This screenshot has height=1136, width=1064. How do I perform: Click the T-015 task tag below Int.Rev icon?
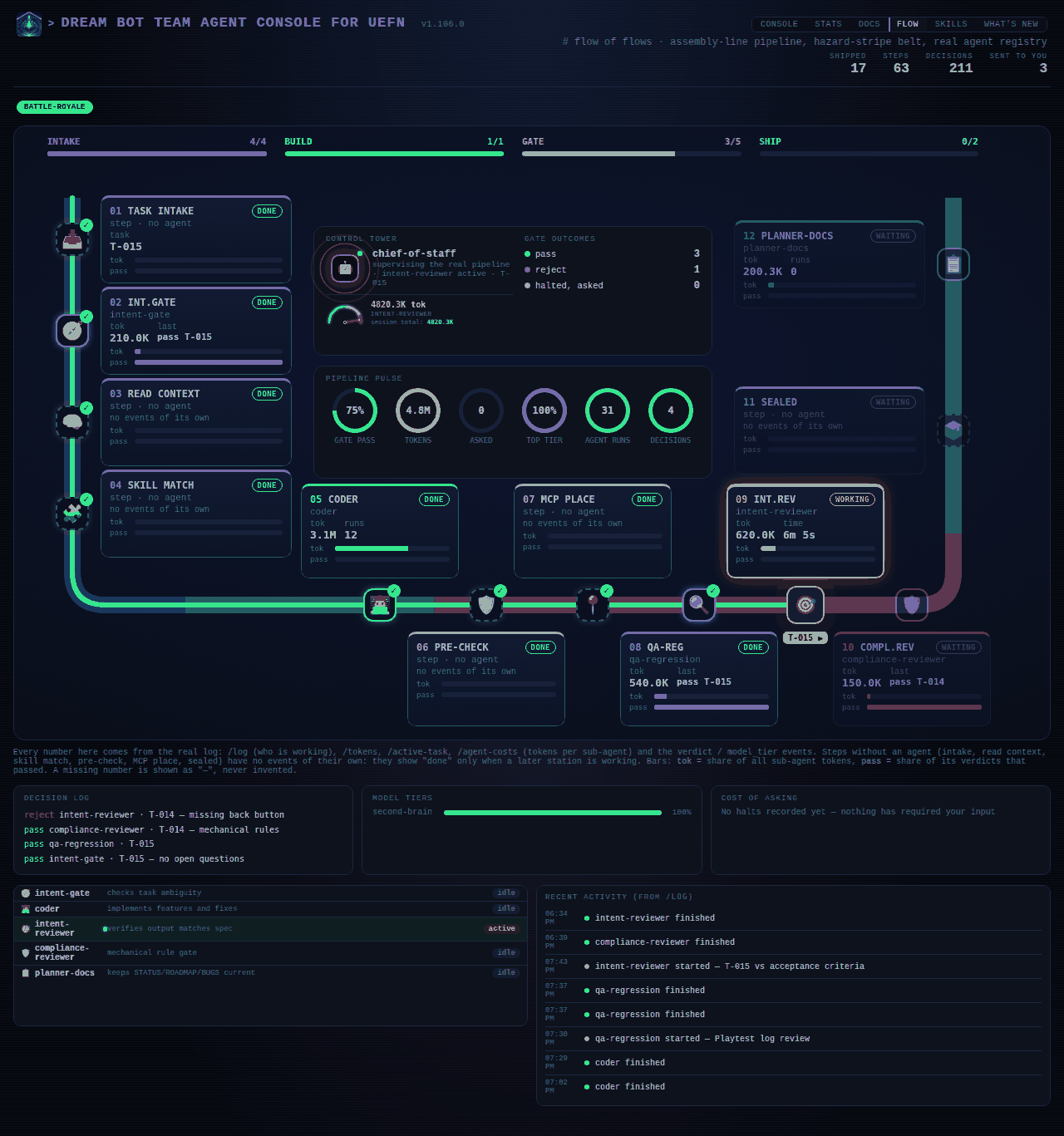tap(805, 638)
